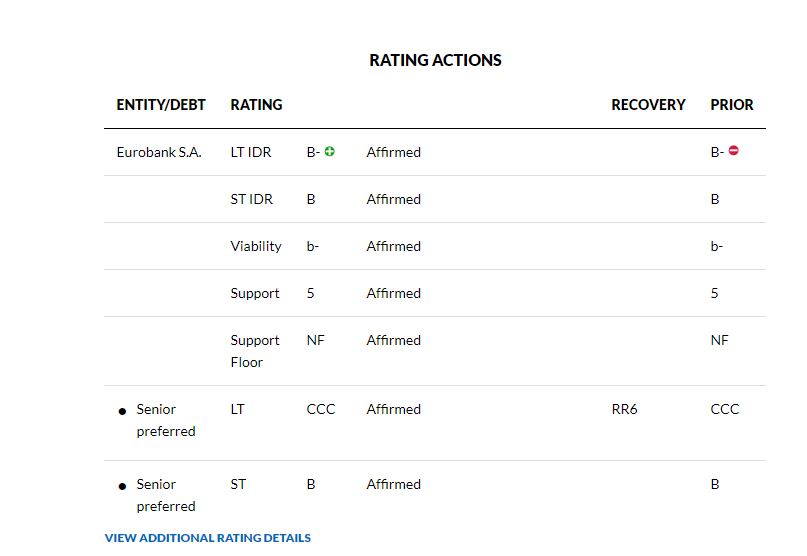Screen dimensions: 807x556
Task: Click the Rating Actions table title
Action: click(435, 60)
